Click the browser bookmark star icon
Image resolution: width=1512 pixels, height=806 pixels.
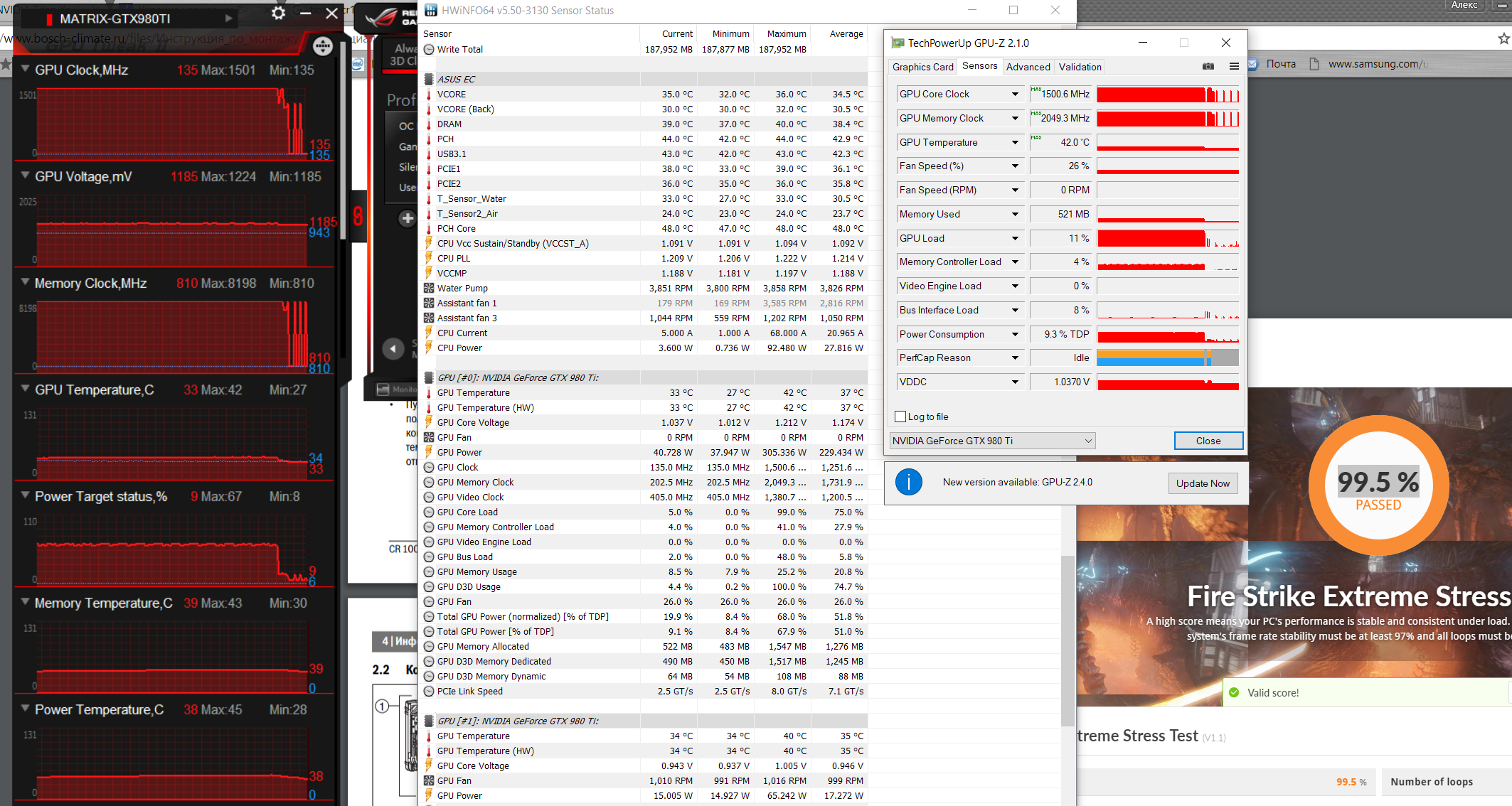click(x=1503, y=39)
